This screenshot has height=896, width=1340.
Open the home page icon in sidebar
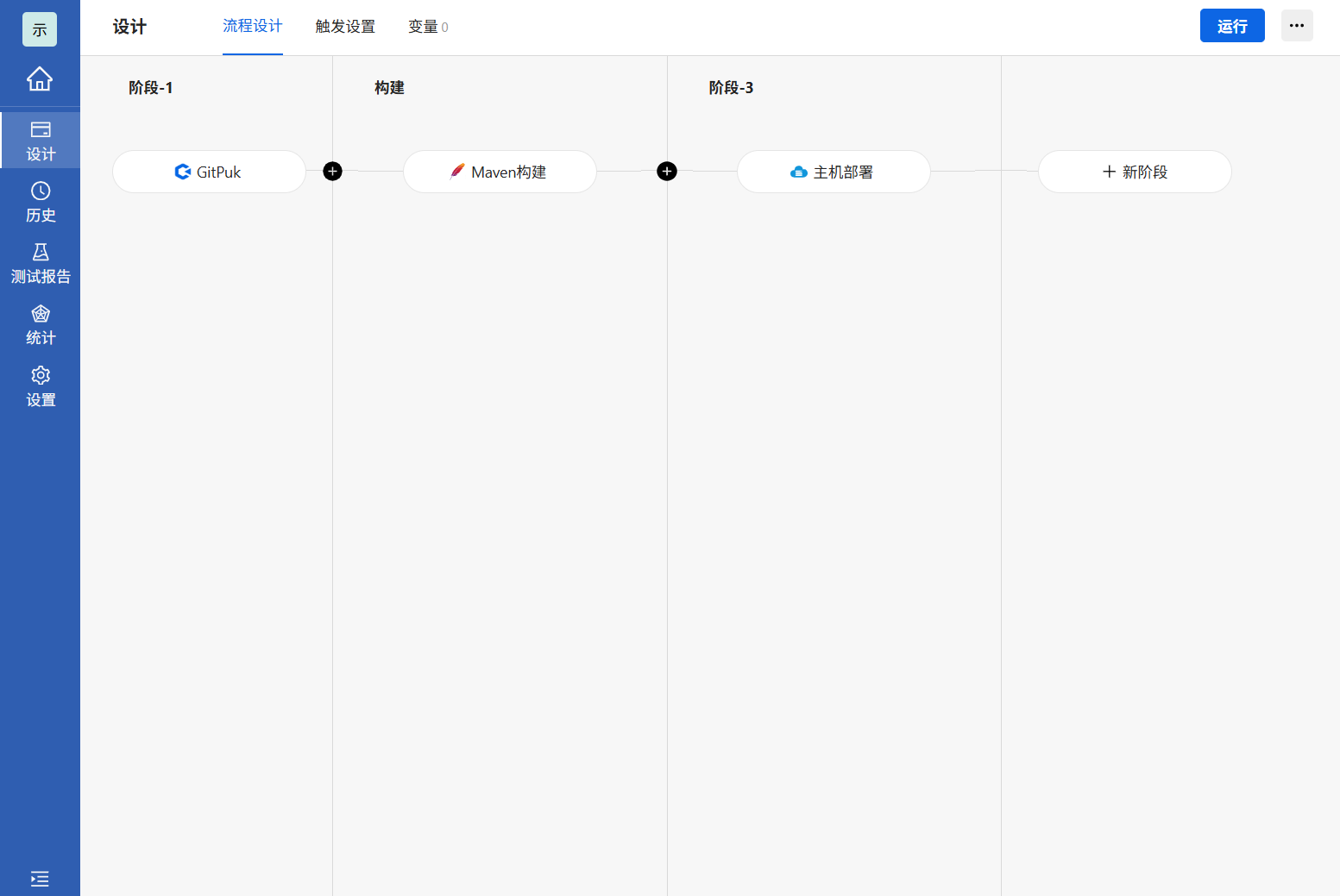40,78
